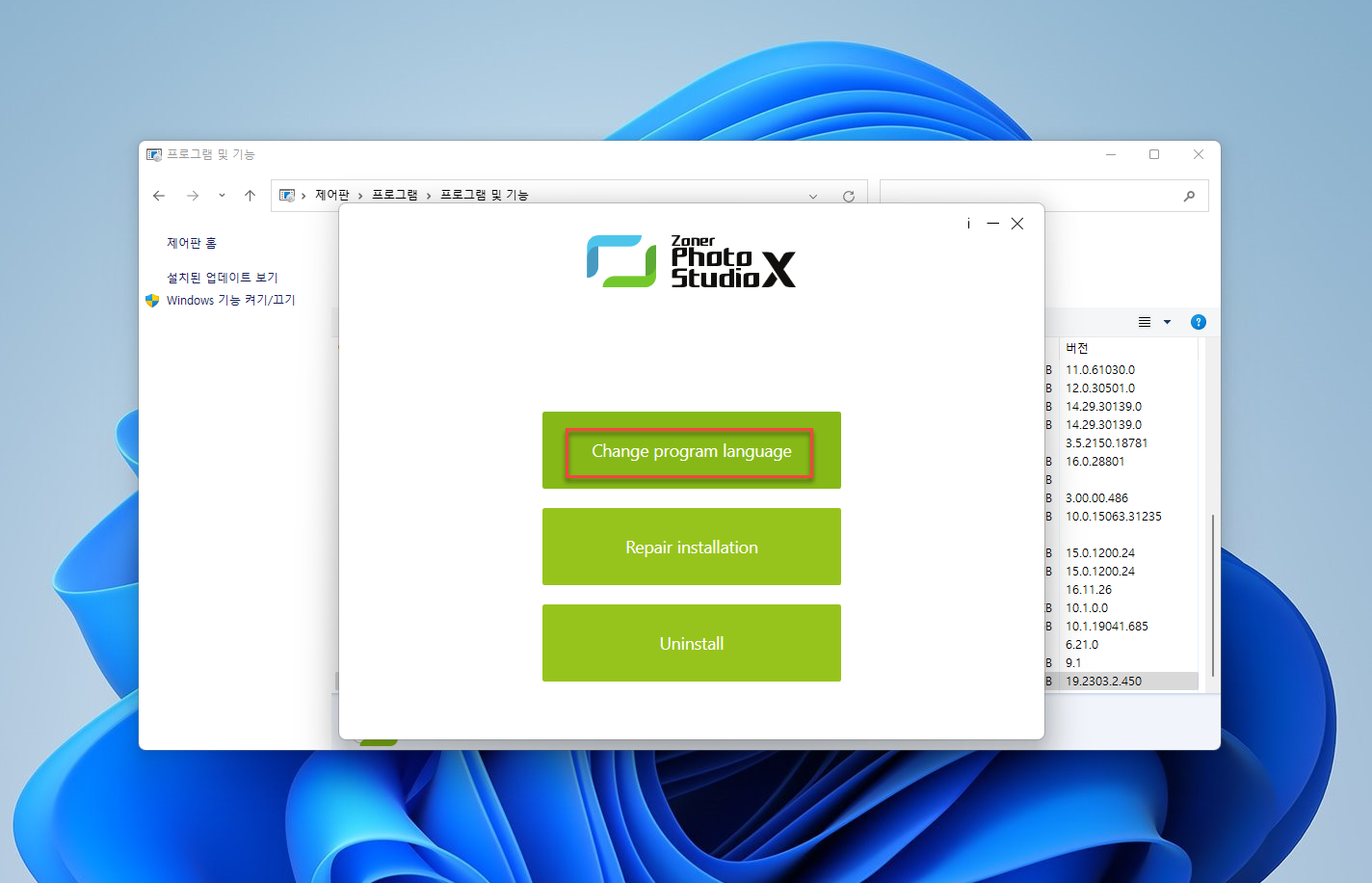Open the info icon in Zoner dialog
Screen dimensions: 1372x883
[x=968, y=224]
